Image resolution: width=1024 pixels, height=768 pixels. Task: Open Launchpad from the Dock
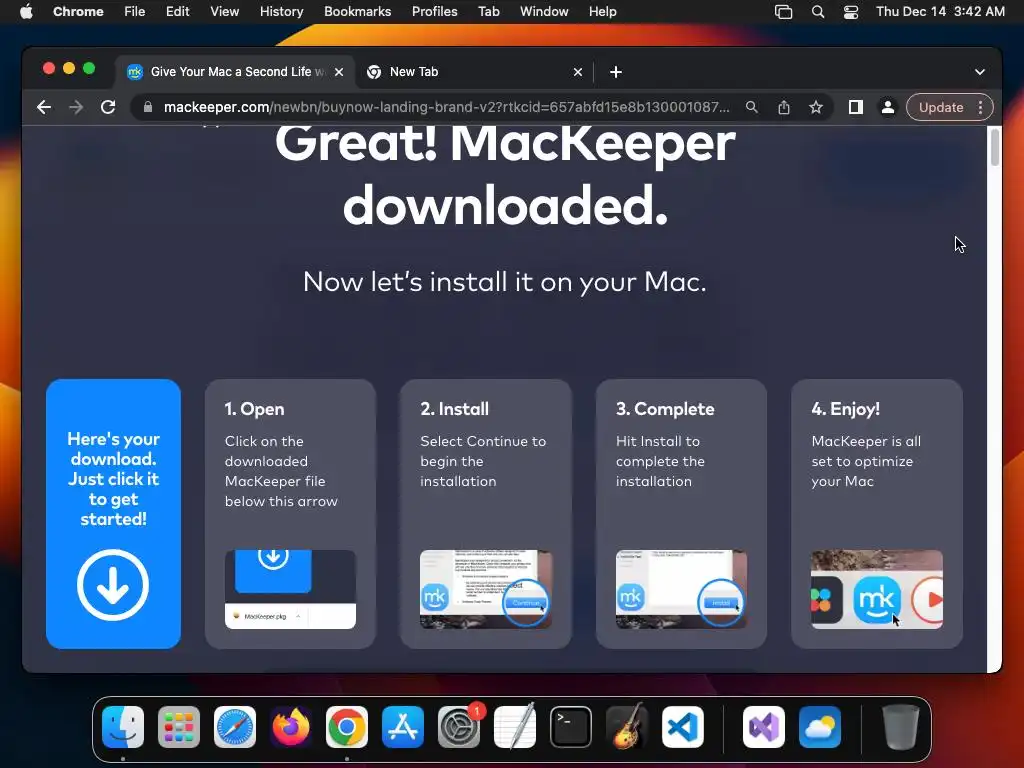tap(179, 727)
